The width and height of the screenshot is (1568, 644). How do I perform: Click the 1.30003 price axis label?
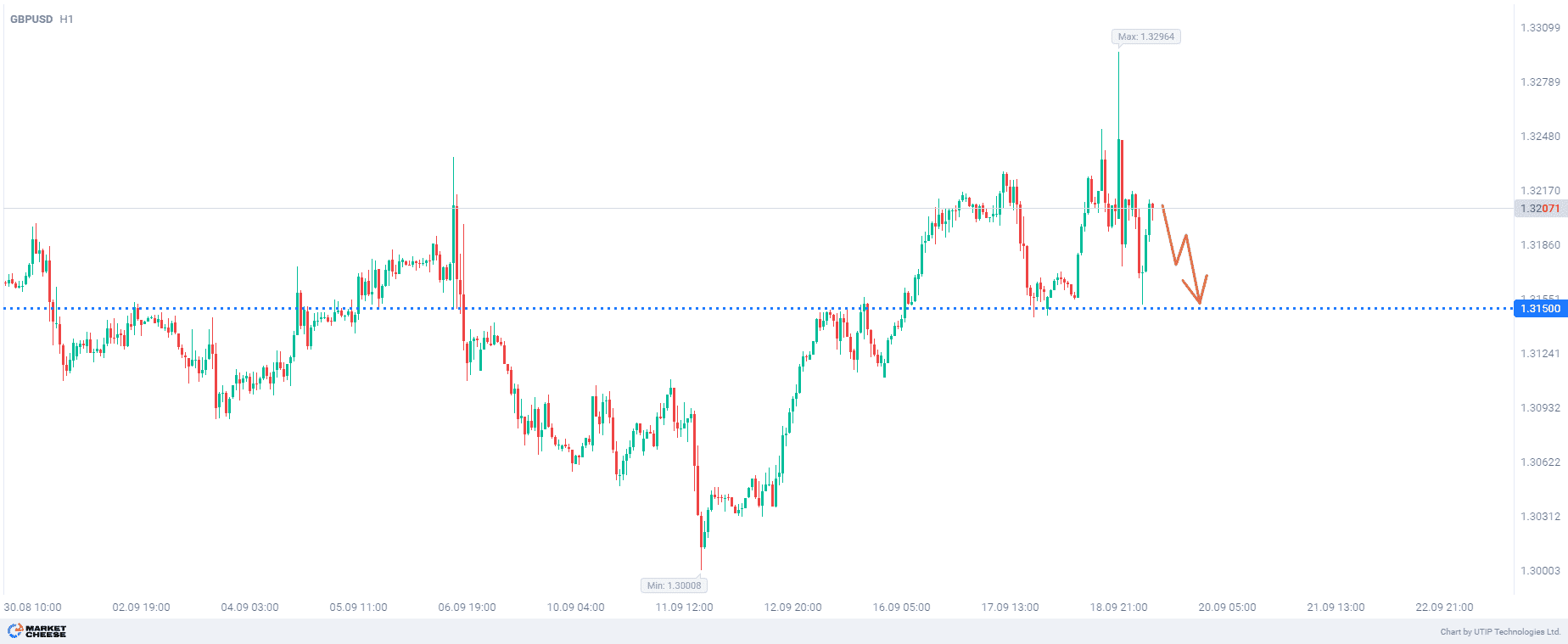(x=1540, y=571)
